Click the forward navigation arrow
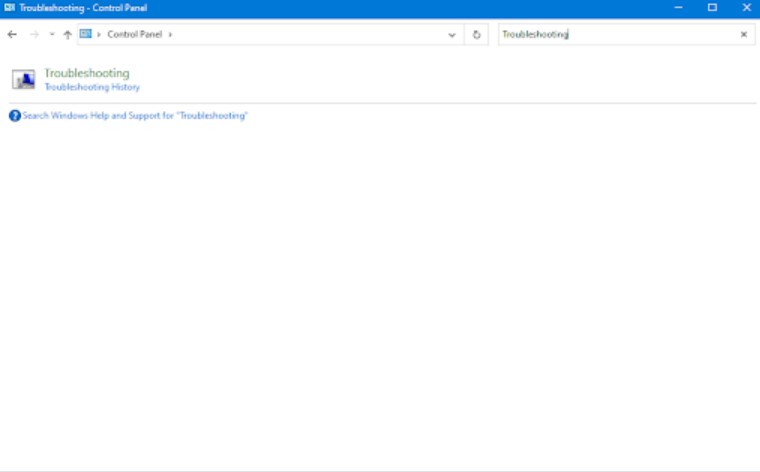The width and height of the screenshot is (760, 472). pos(34,34)
